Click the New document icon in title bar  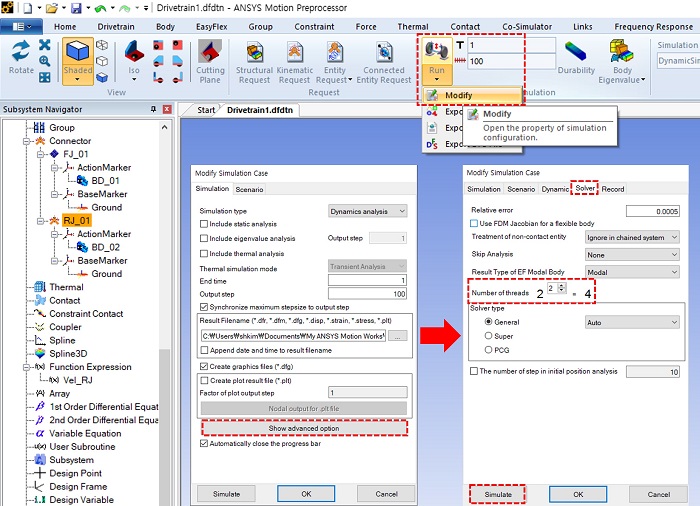click(28, 8)
